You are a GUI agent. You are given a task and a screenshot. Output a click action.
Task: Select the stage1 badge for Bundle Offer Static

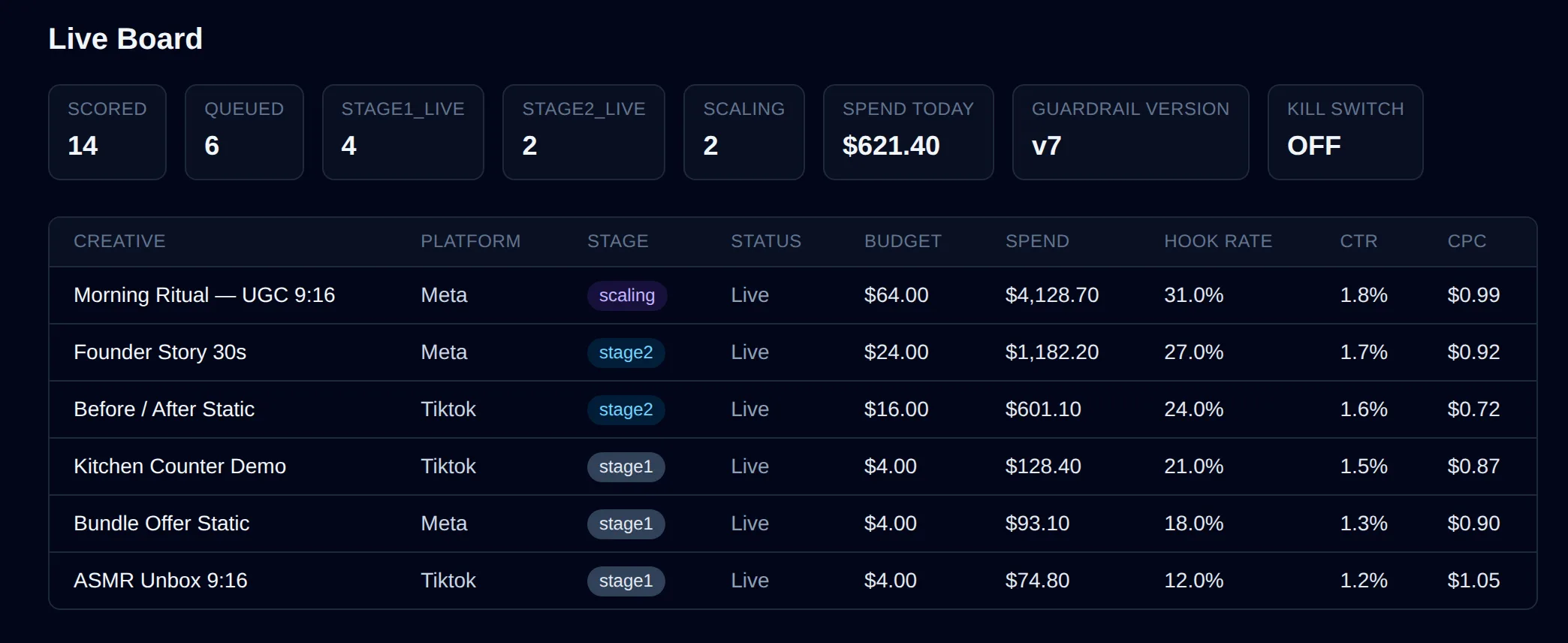point(626,524)
